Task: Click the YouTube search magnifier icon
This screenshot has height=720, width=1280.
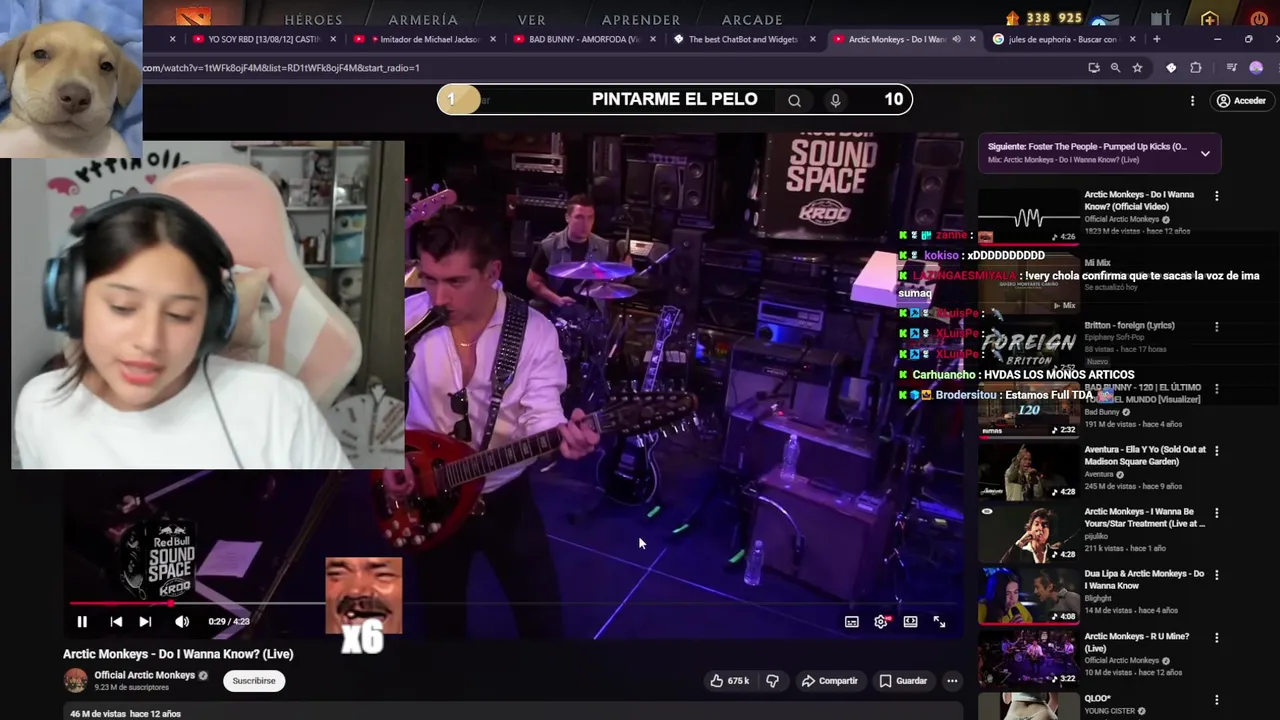Action: point(794,100)
